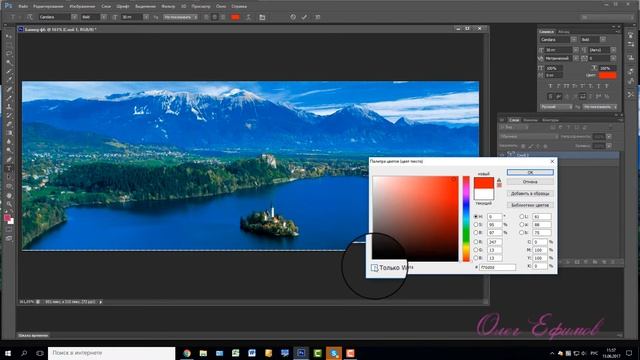640x360 pixels.
Task: Click OK in color picker dialog
Action: click(530, 173)
